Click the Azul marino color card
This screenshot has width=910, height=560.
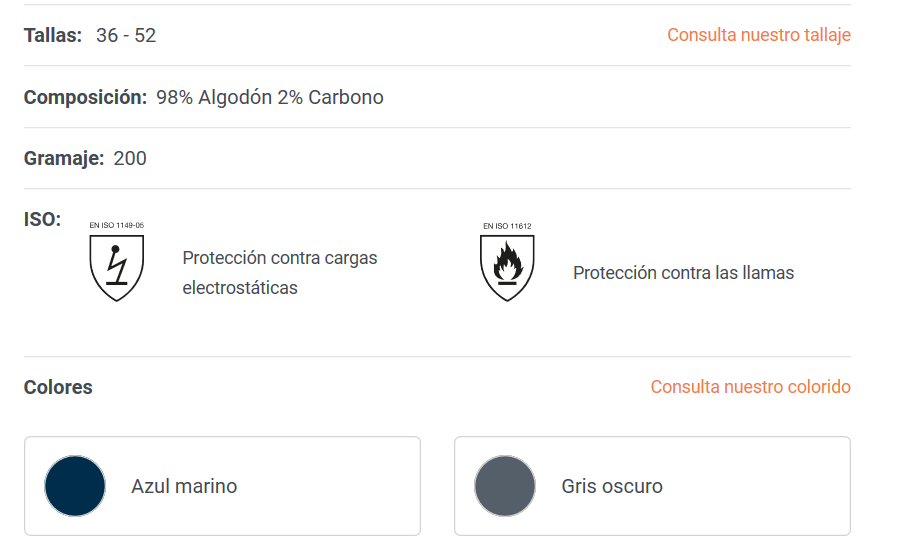click(222, 486)
